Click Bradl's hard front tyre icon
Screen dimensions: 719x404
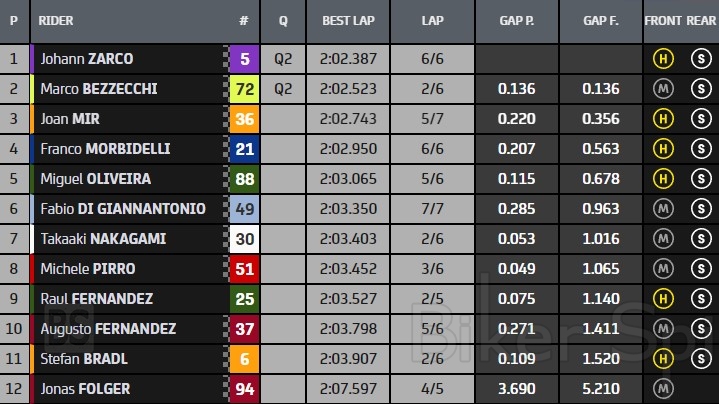(x=662, y=359)
